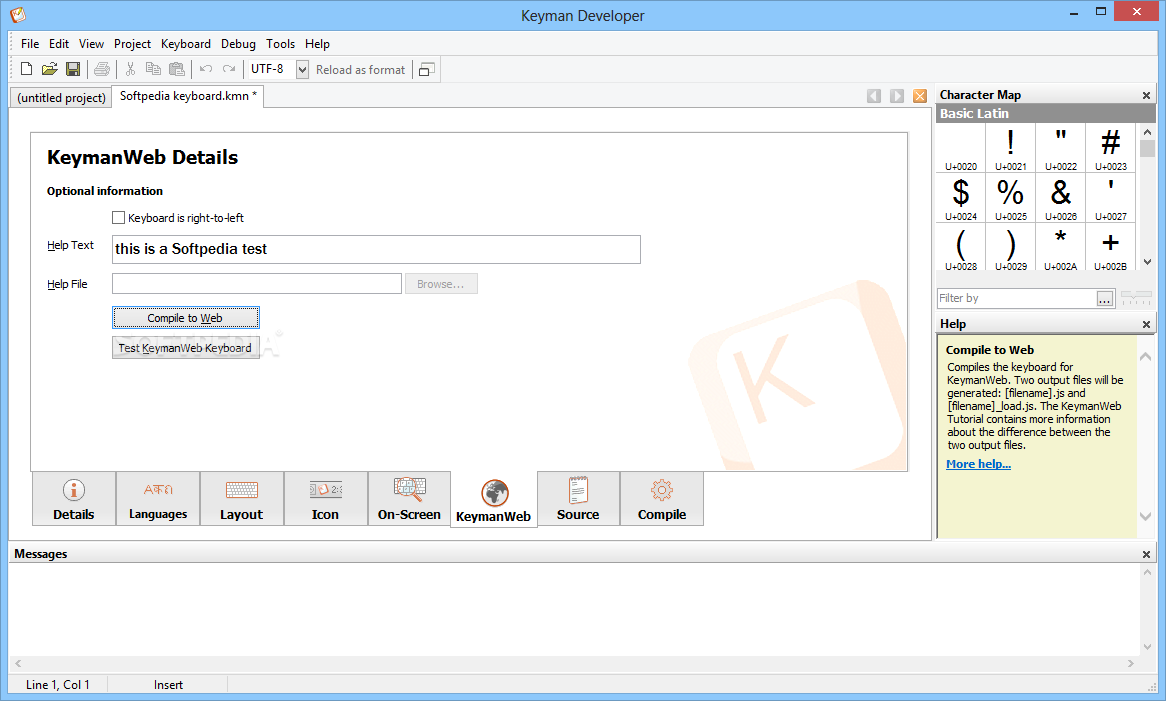Click the Print toolbar icon
The image size is (1166, 701).
coord(102,69)
